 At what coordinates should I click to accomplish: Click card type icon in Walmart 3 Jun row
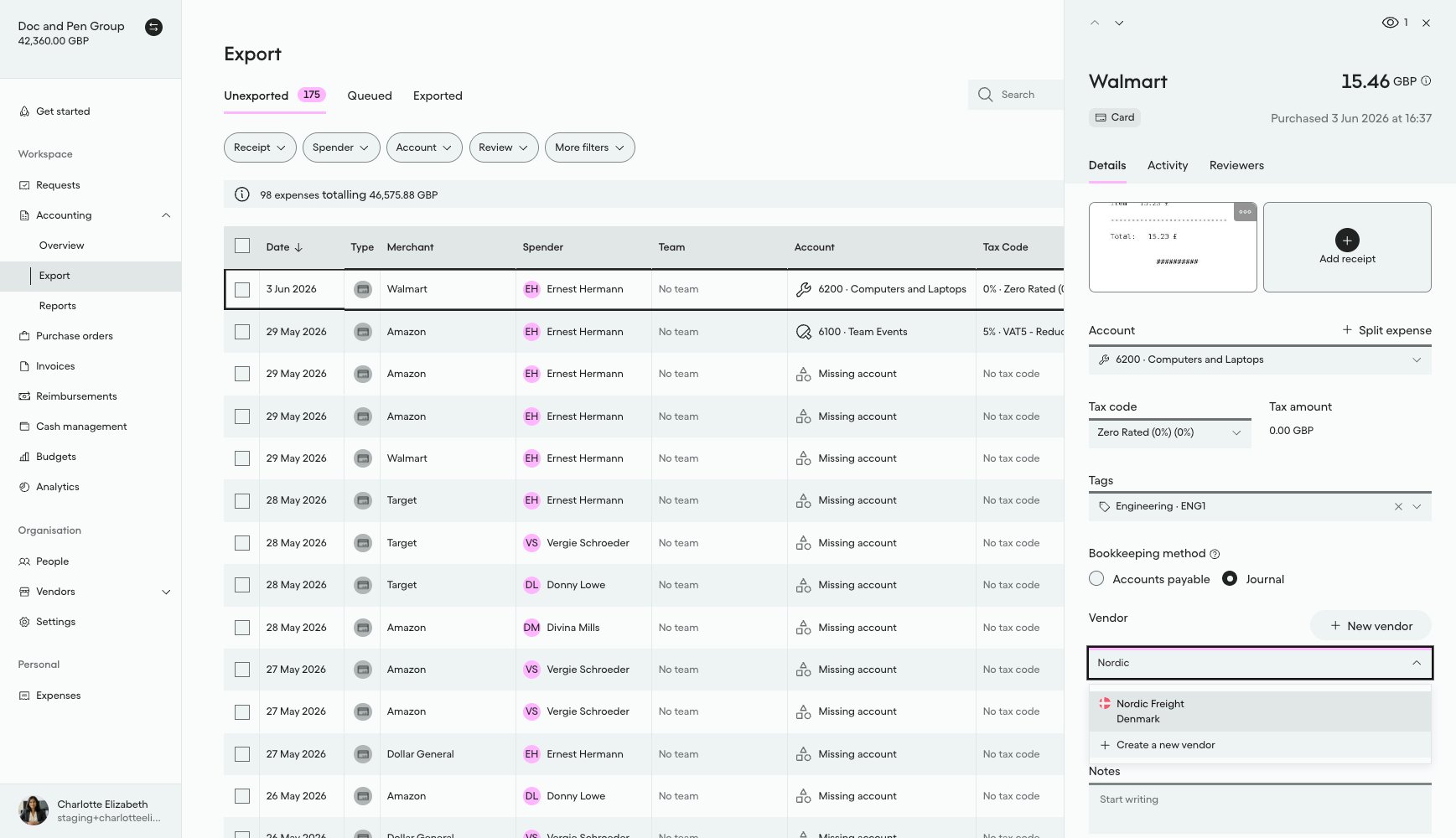363,289
